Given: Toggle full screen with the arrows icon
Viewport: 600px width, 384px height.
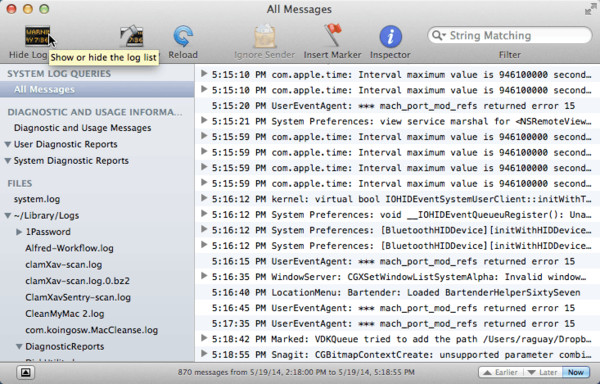Looking at the screenshot, I should click(x=591, y=9).
